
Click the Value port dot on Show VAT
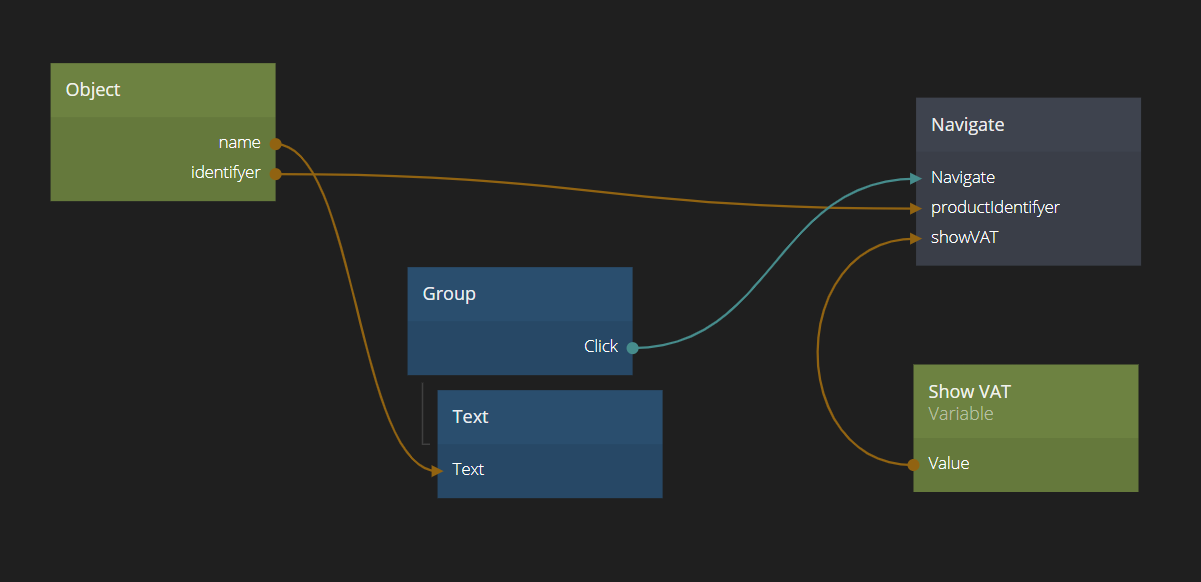click(x=913, y=464)
